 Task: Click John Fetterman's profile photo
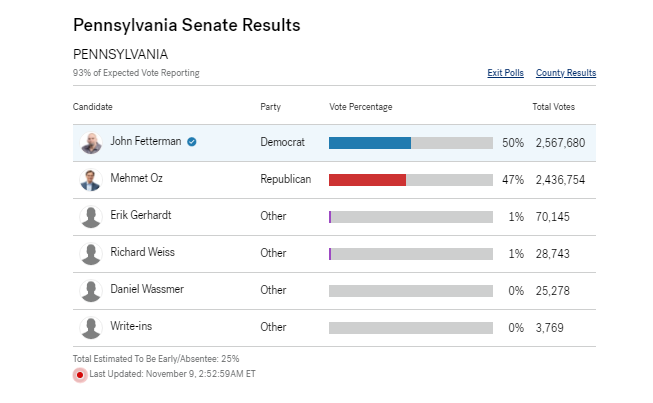click(x=91, y=143)
